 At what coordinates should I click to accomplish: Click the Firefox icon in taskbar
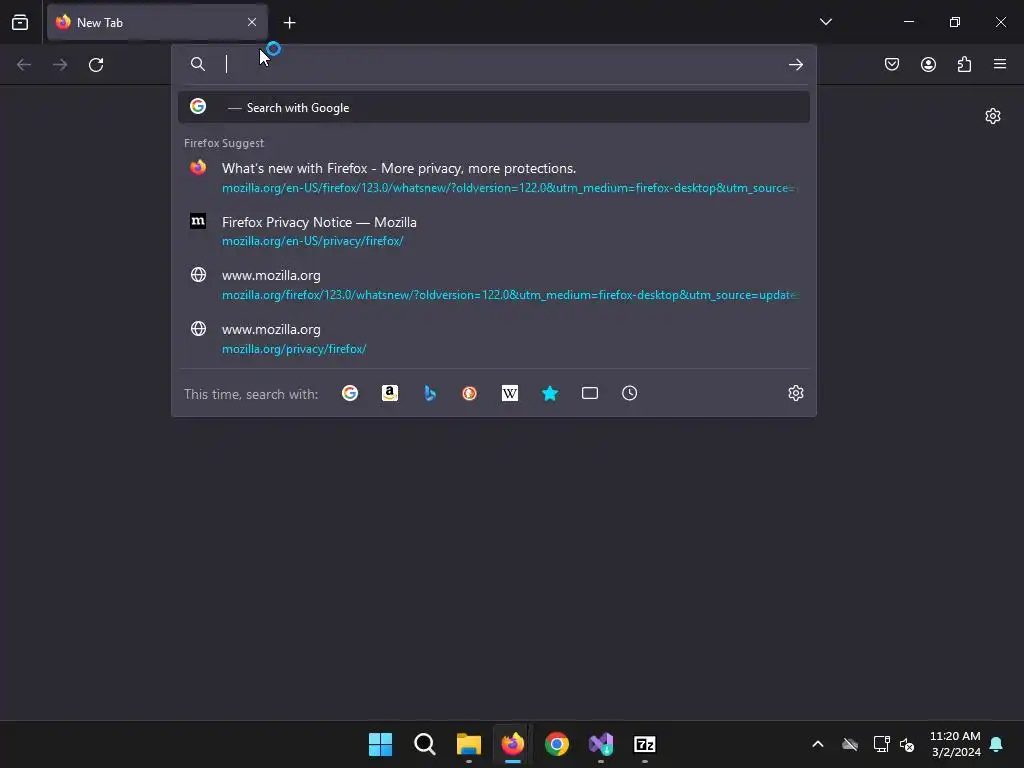pos(513,744)
